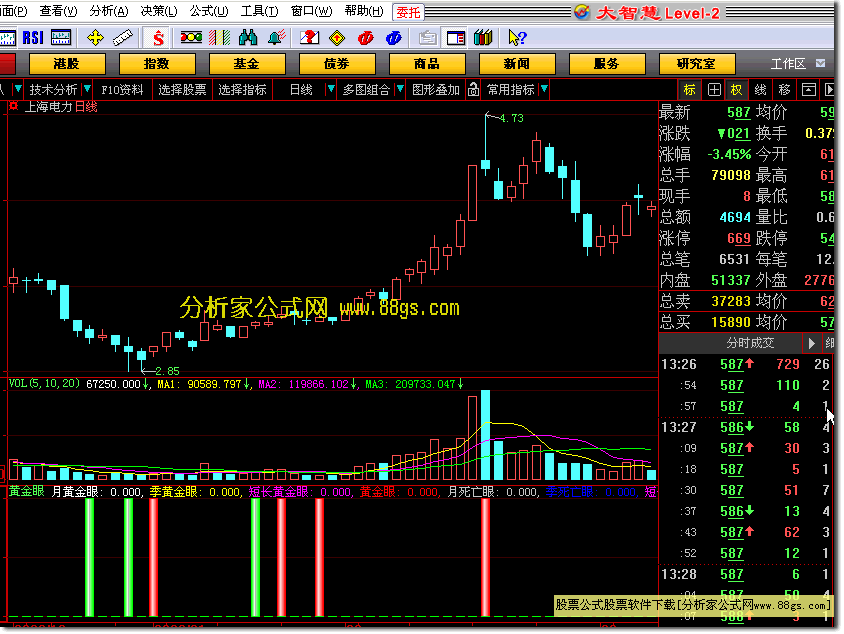Open the 公式(U) menu
Viewport: 844px width, 634px height.
pyautogui.click(x=209, y=11)
